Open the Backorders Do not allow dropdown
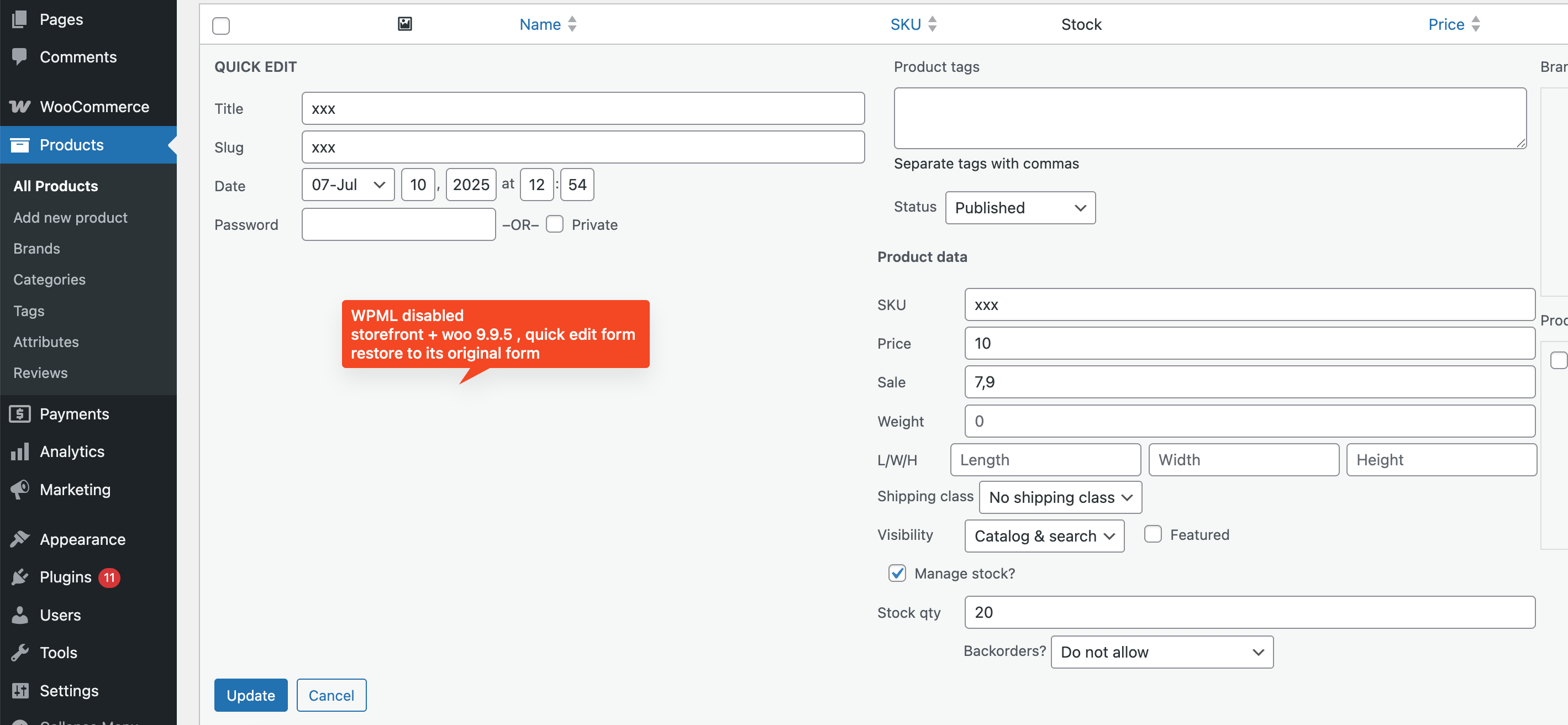Viewport: 1568px width, 725px height. click(x=1162, y=652)
